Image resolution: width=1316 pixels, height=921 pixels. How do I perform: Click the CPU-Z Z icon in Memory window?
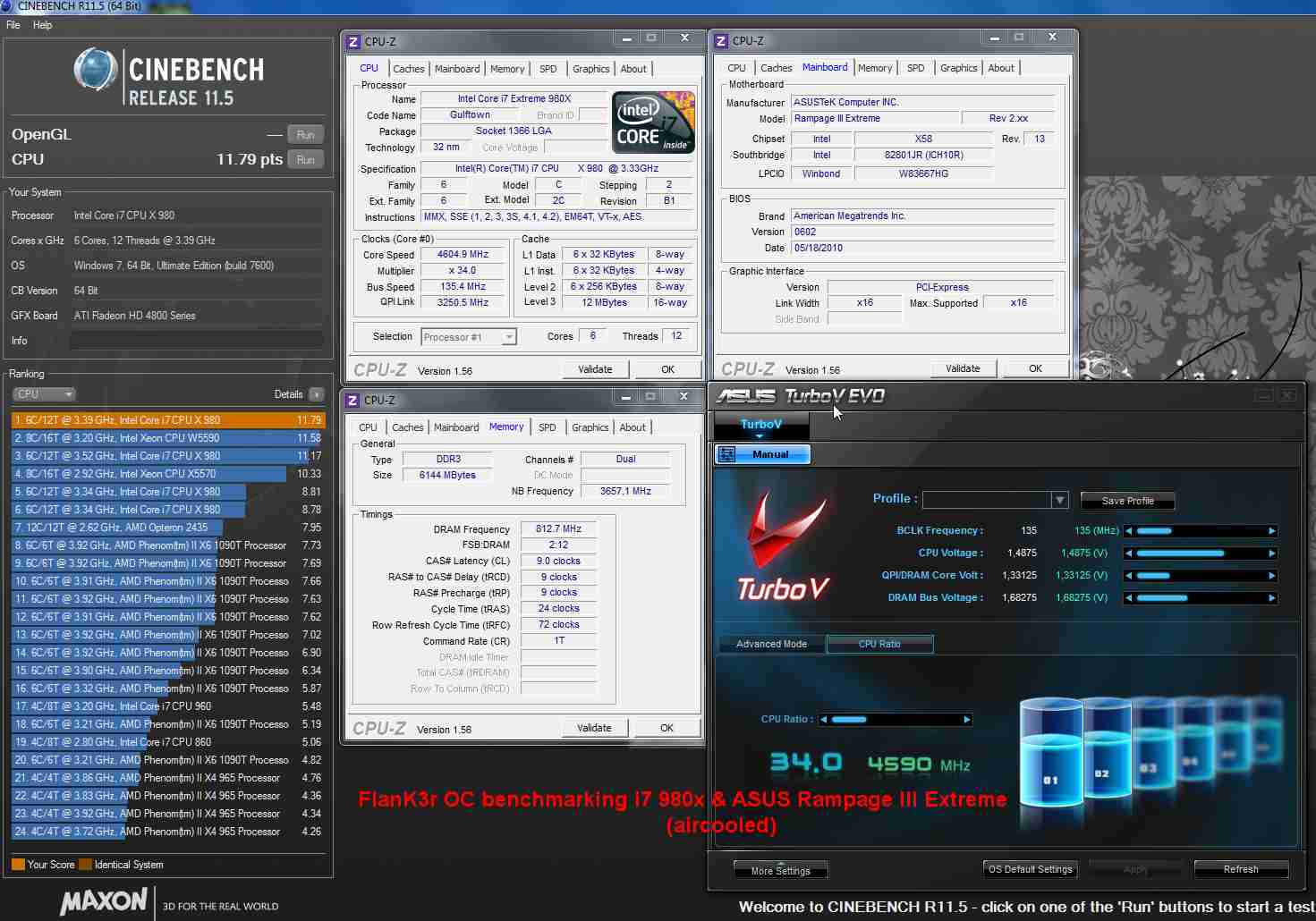[x=352, y=400]
